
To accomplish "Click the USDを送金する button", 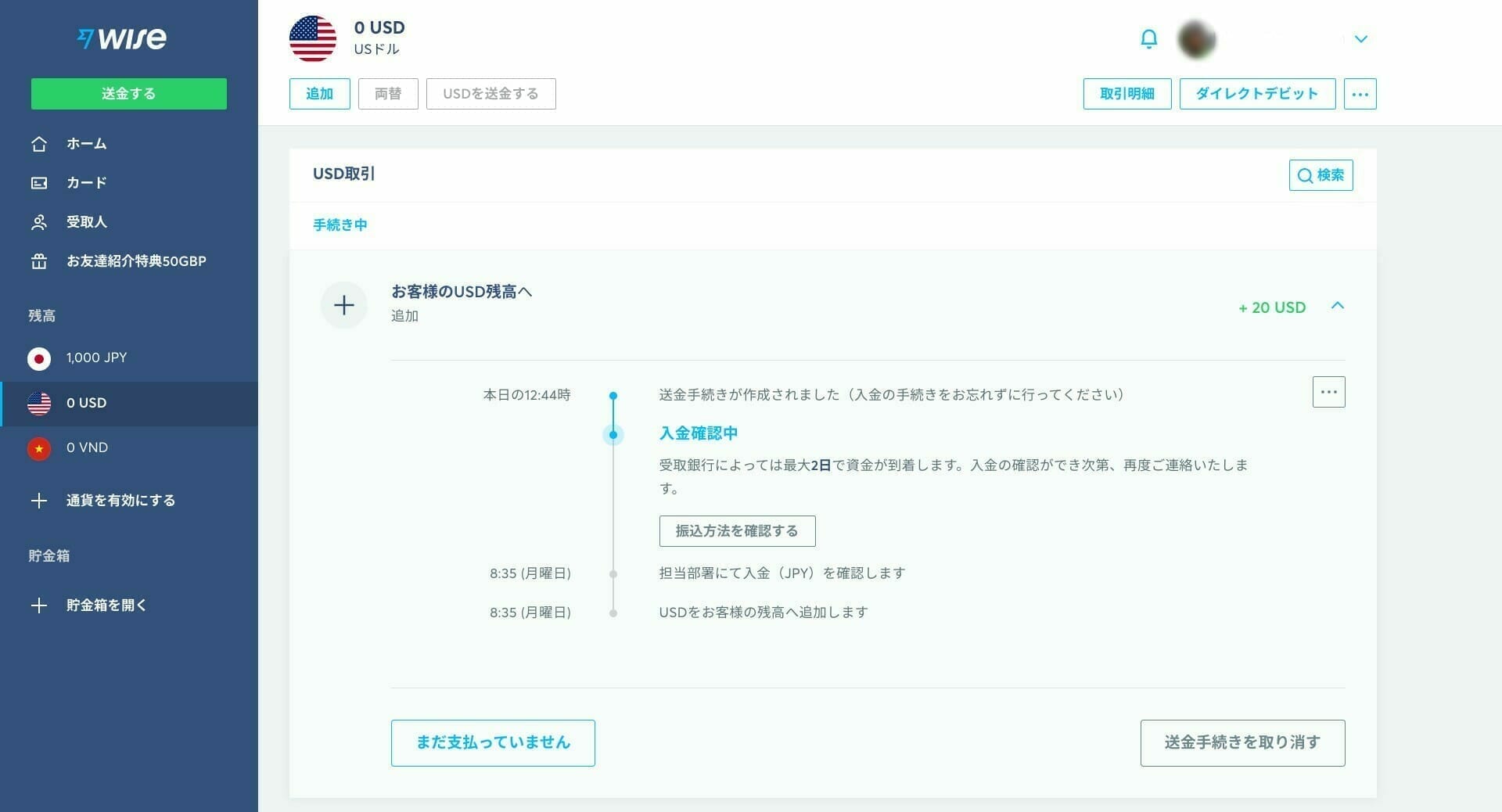I will pos(491,94).
